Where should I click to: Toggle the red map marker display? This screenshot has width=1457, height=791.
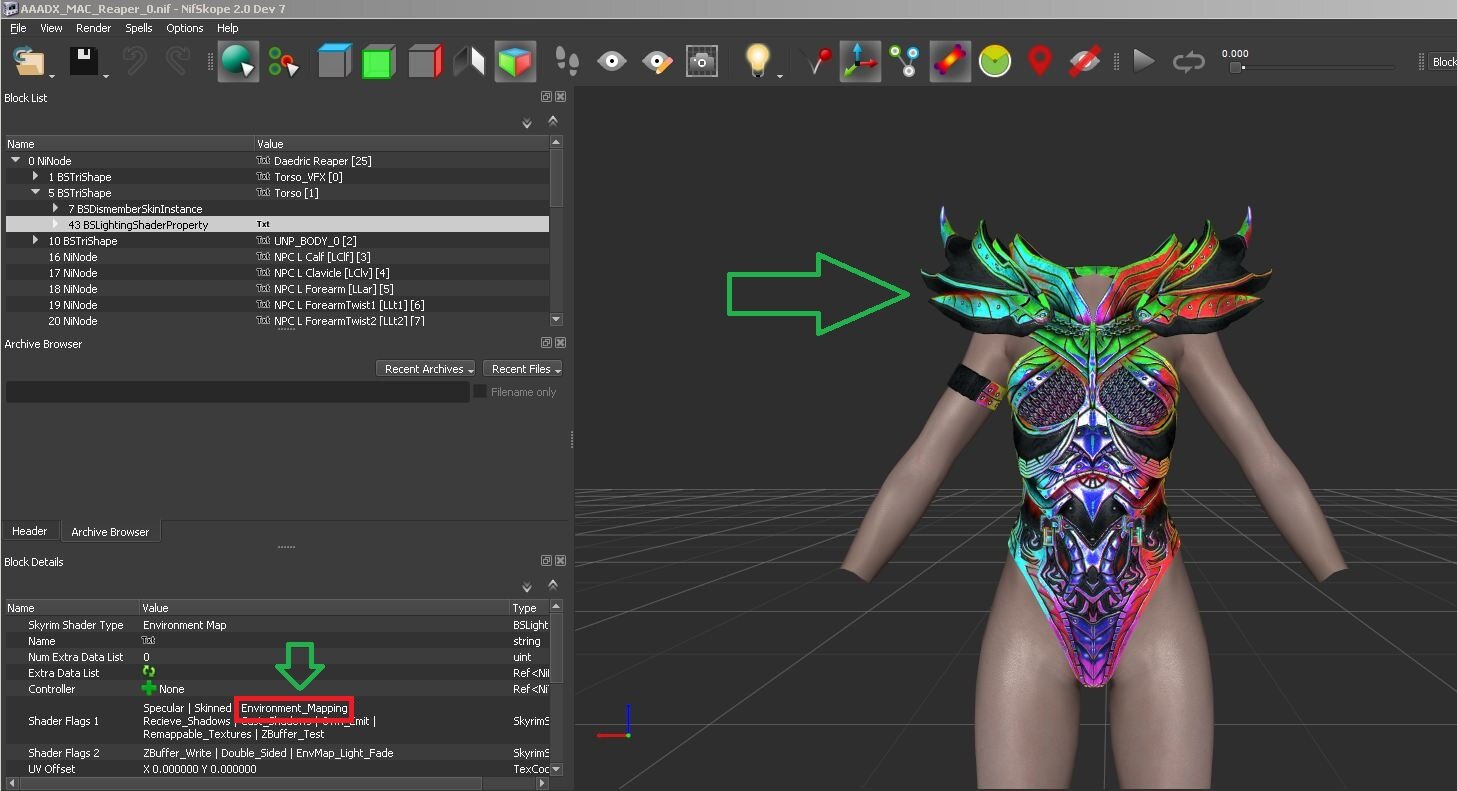pyautogui.click(x=1040, y=62)
